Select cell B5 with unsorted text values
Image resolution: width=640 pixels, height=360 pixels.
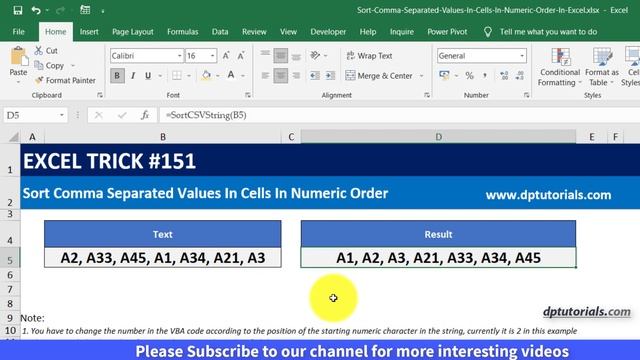pyautogui.click(x=163, y=258)
